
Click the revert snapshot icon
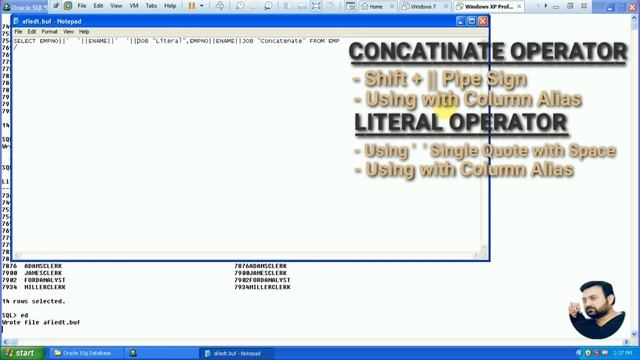click(254, 6)
